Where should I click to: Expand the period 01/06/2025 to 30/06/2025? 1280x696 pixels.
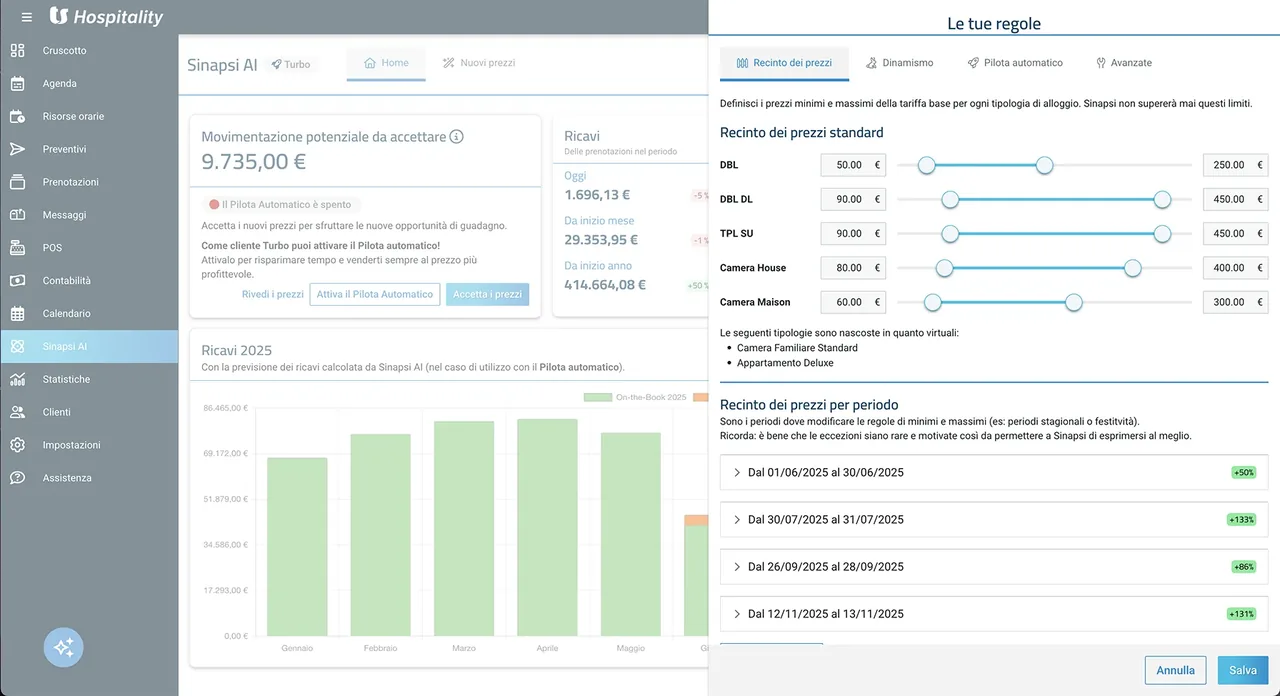[994, 472]
